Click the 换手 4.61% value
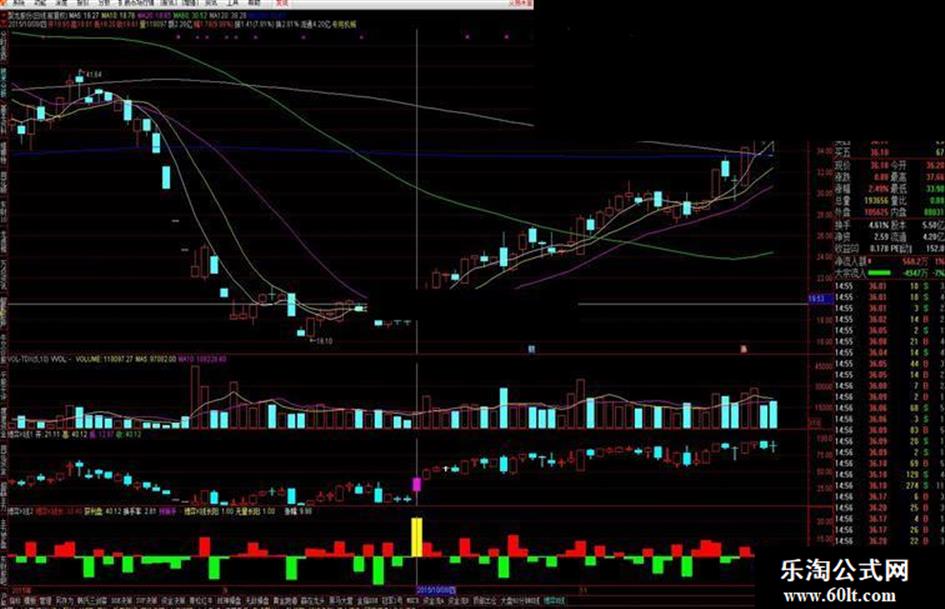Image resolution: width=945 pixels, height=609 pixels. pyautogui.click(x=879, y=226)
